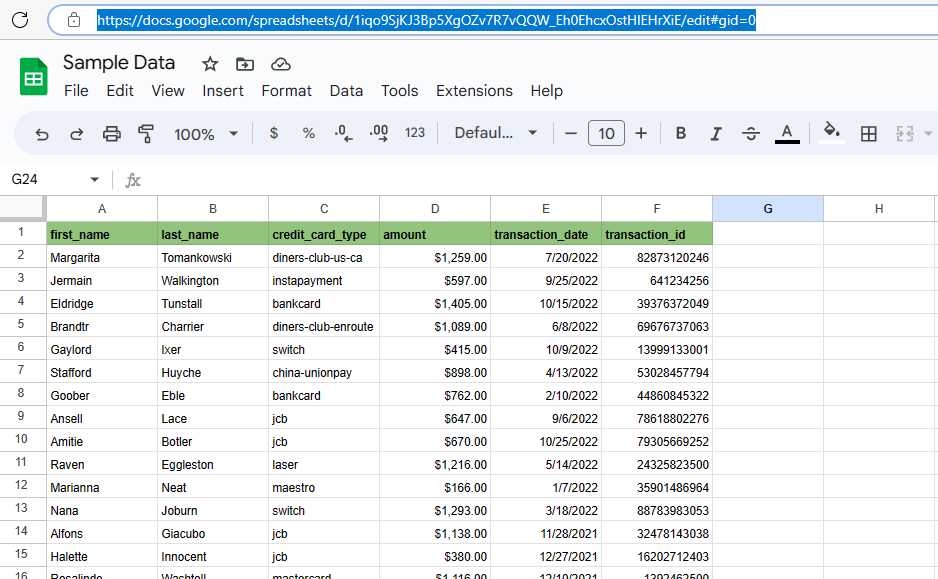Open more number formats (123)
Screen dimensions: 938x579
coord(415,133)
